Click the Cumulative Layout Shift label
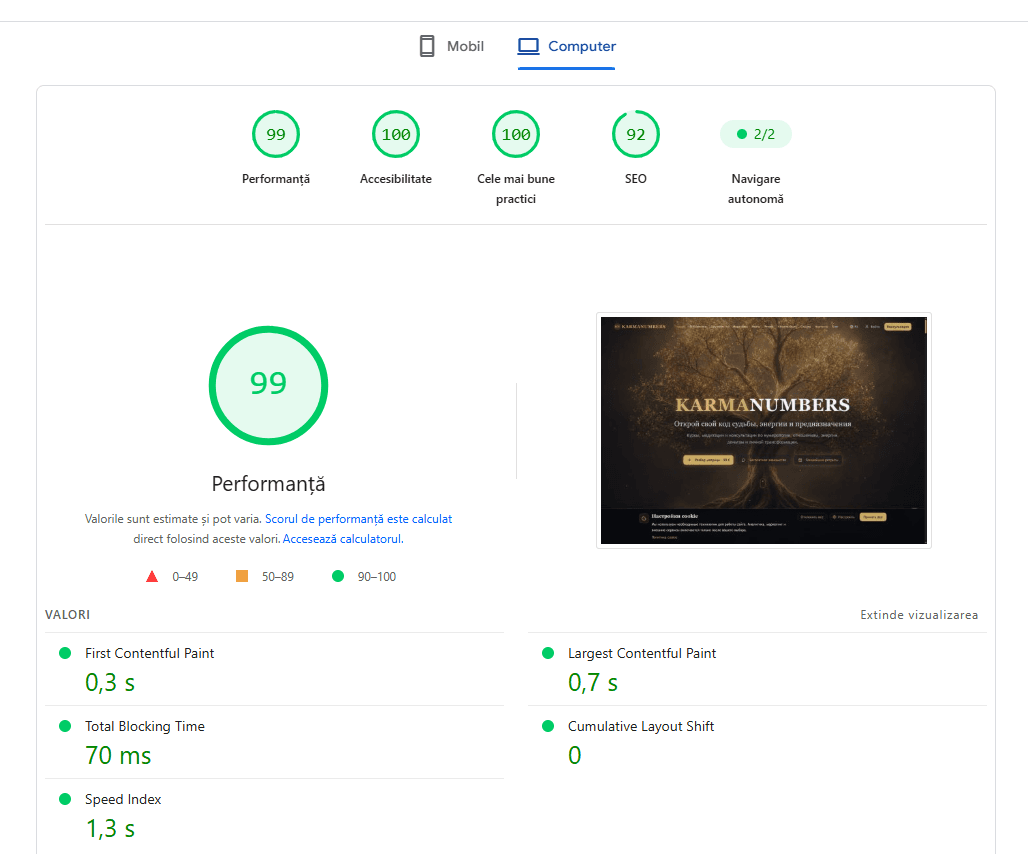The image size is (1028, 854). (x=641, y=726)
